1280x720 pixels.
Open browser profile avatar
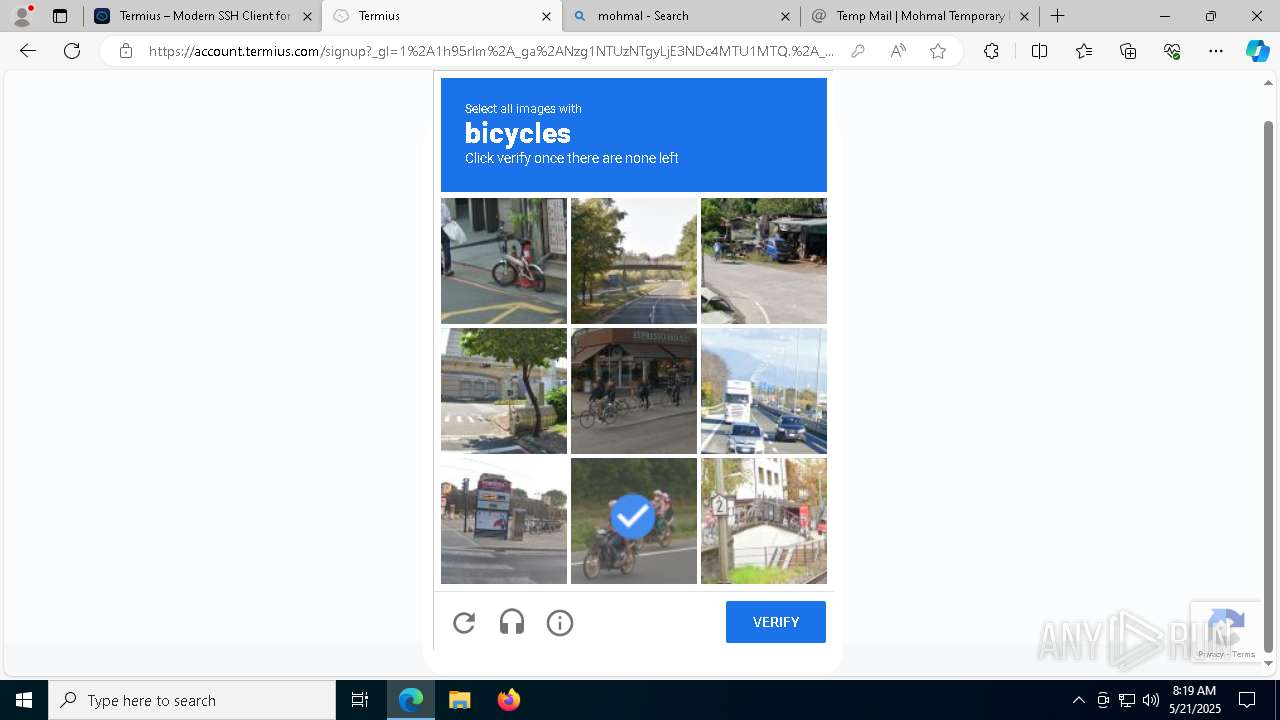coord(22,16)
